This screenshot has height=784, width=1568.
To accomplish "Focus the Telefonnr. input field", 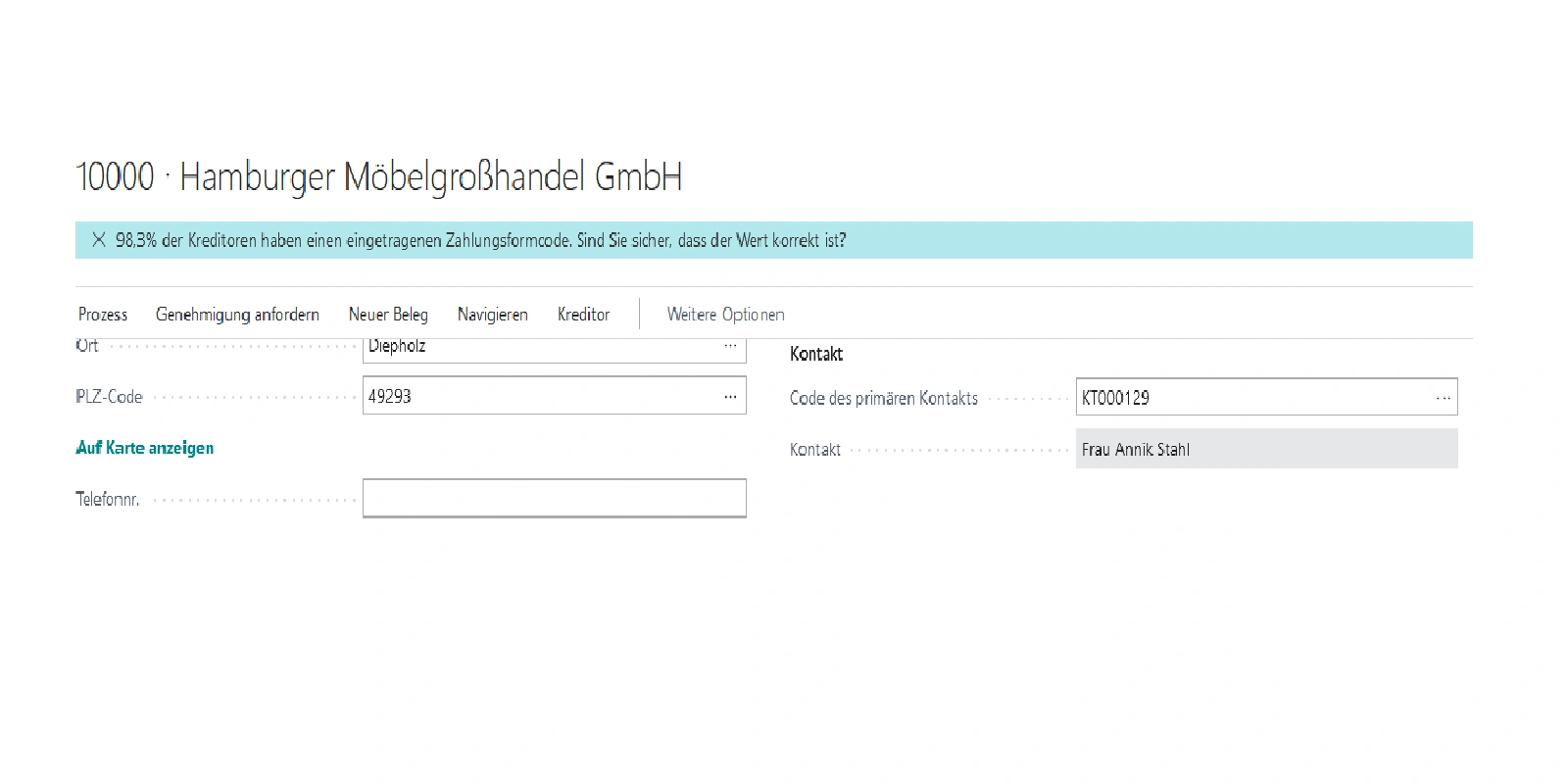I will point(554,499).
